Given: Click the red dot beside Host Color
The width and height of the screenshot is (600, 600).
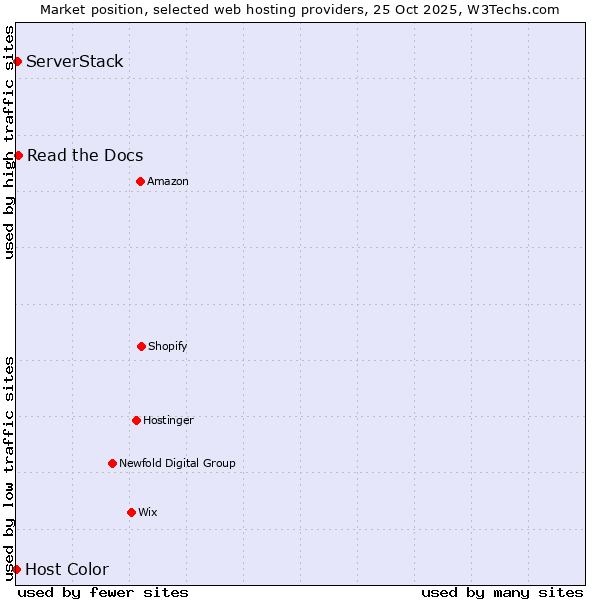Looking at the screenshot, I should pyautogui.click(x=16, y=570).
